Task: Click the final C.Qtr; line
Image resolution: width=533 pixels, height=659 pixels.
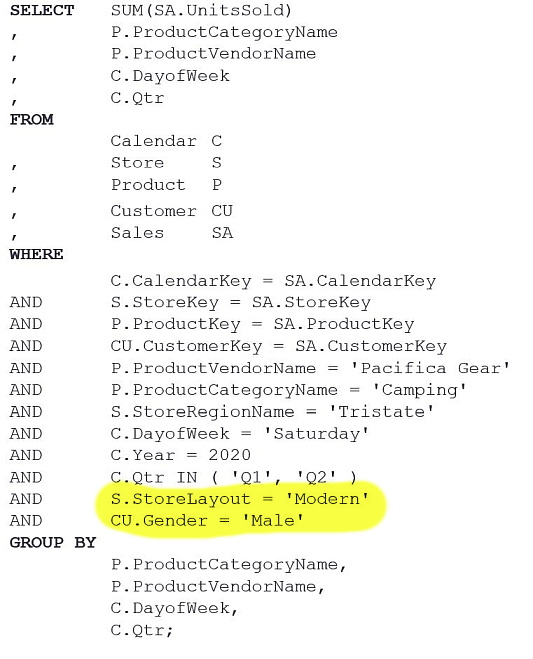Action: [142, 630]
